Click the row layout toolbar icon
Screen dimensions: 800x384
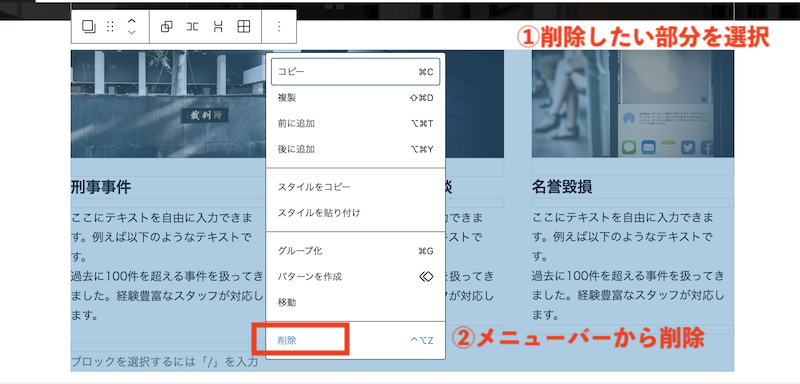click(x=192, y=27)
